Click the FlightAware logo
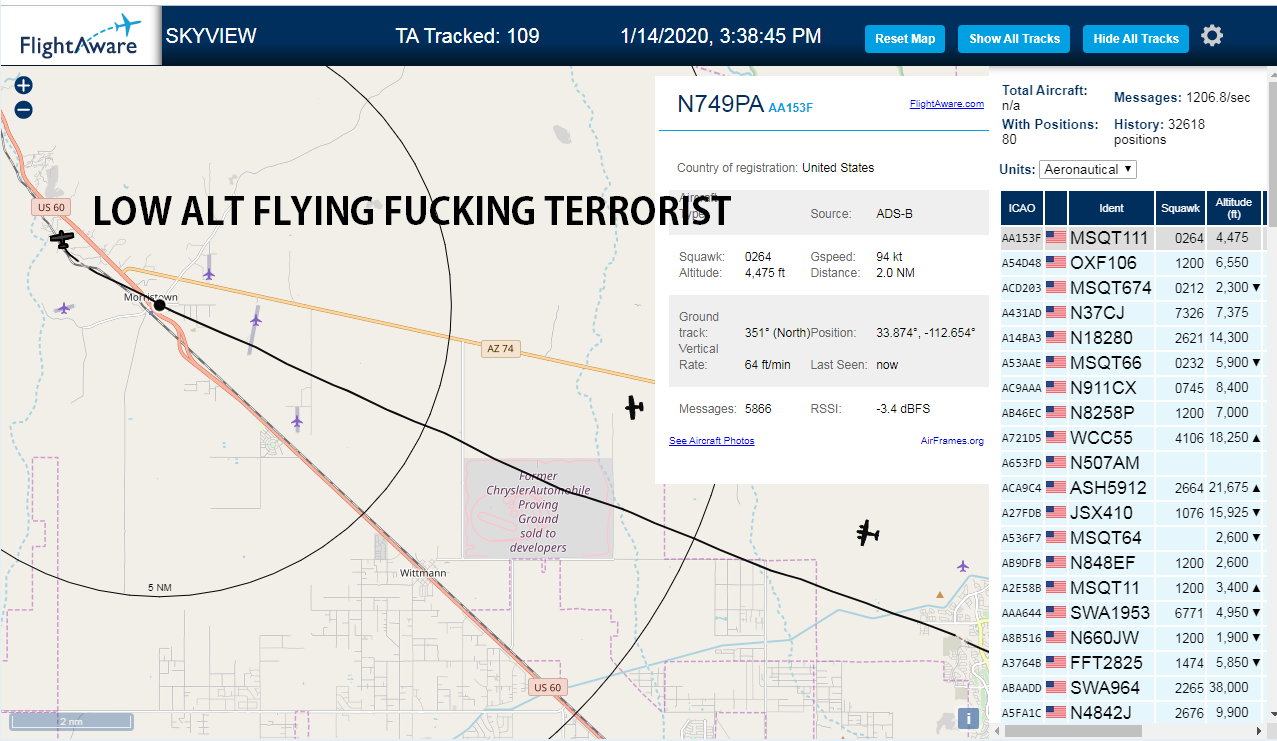 tap(80, 36)
